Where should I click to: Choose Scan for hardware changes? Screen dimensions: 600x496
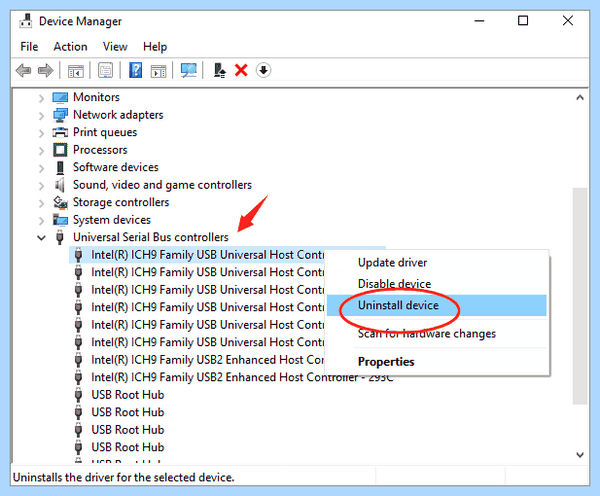427,334
